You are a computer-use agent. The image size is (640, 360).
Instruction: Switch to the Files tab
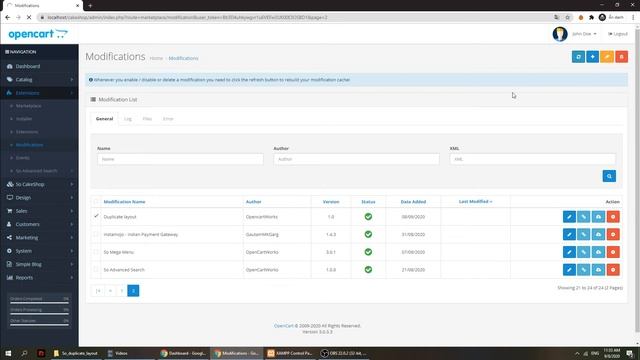(x=147, y=119)
